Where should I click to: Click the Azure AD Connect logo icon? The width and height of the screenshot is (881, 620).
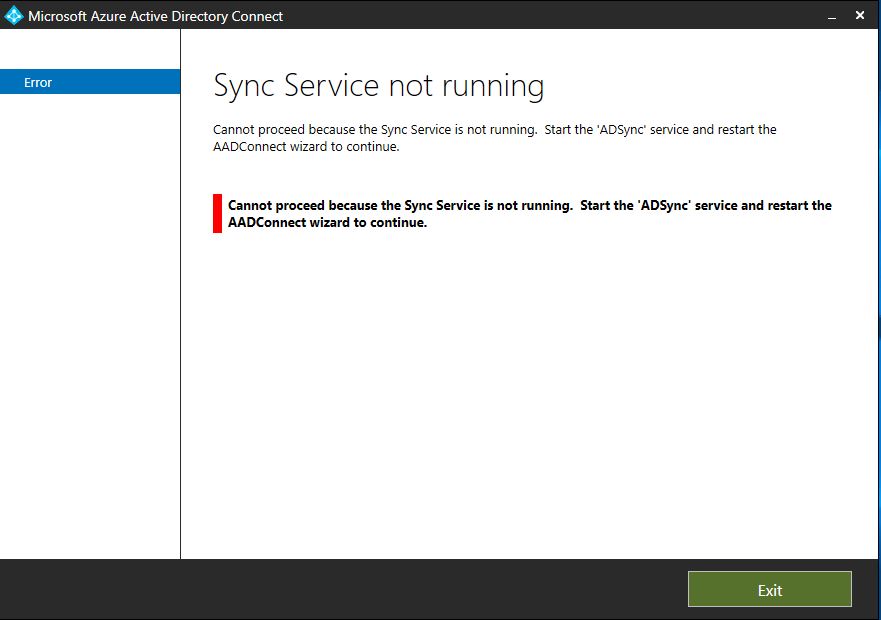[13, 15]
